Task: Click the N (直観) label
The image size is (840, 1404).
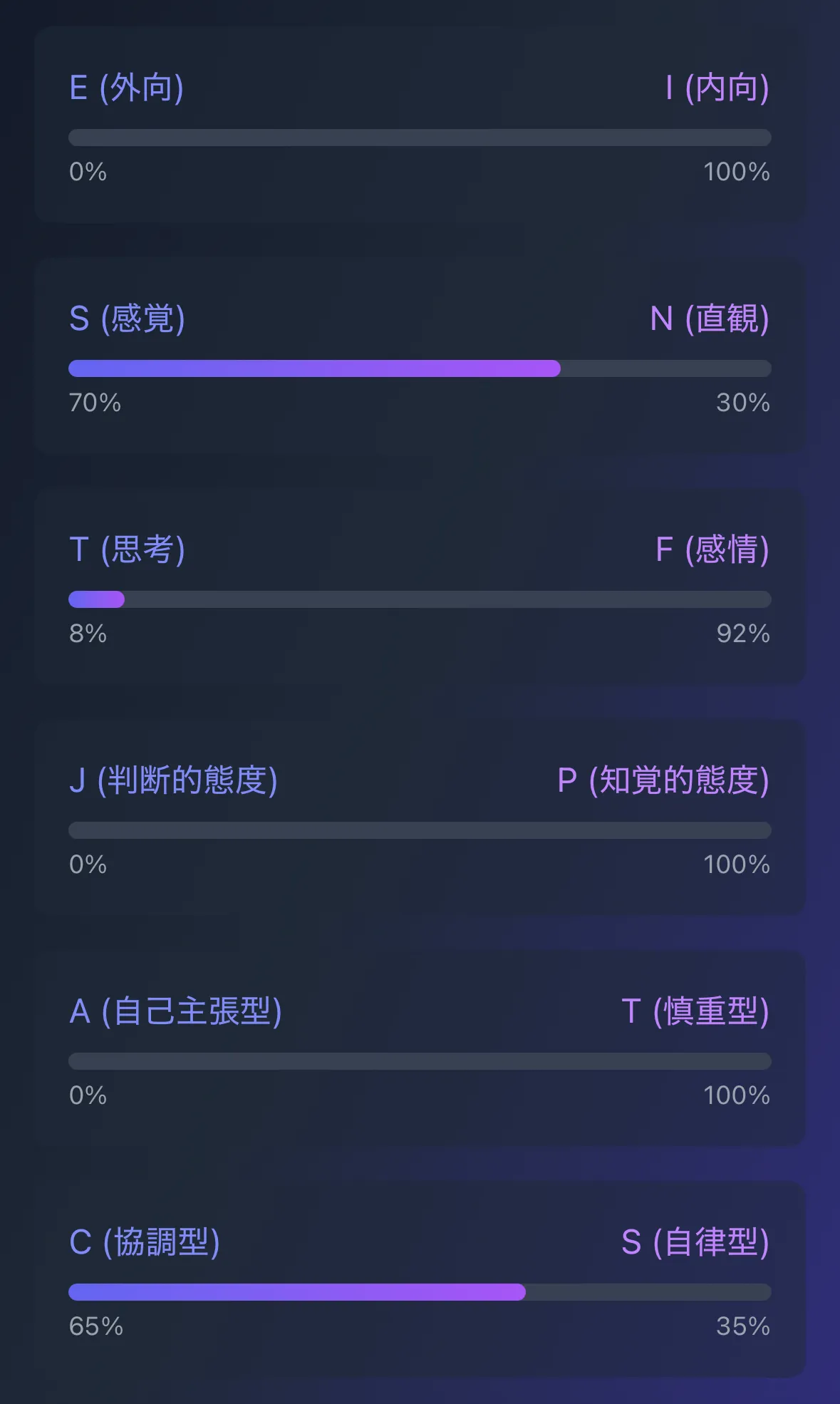Action: (x=710, y=319)
